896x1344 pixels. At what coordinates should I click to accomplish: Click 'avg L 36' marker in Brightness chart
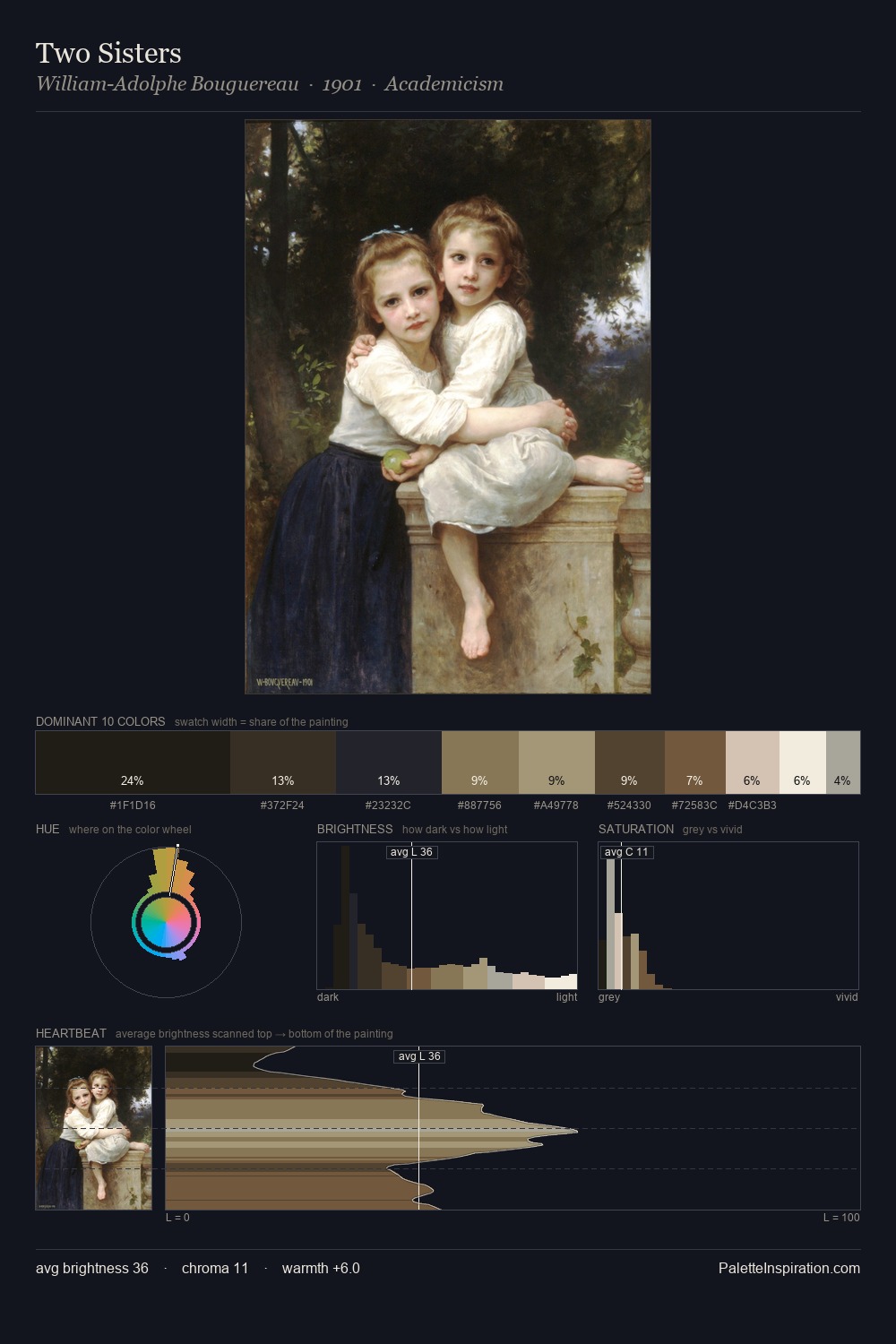(411, 852)
